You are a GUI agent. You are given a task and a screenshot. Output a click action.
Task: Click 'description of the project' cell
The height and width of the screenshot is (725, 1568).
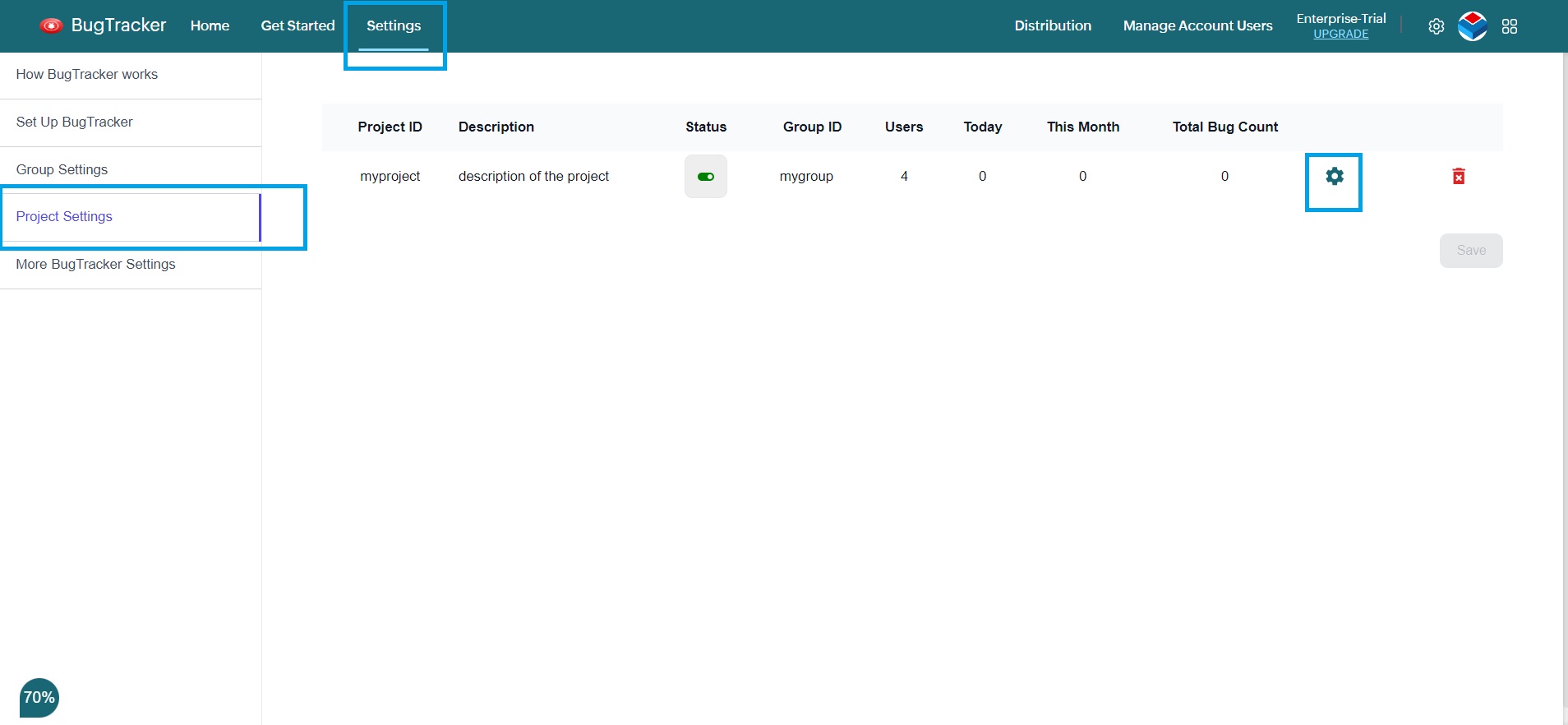tap(533, 176)
